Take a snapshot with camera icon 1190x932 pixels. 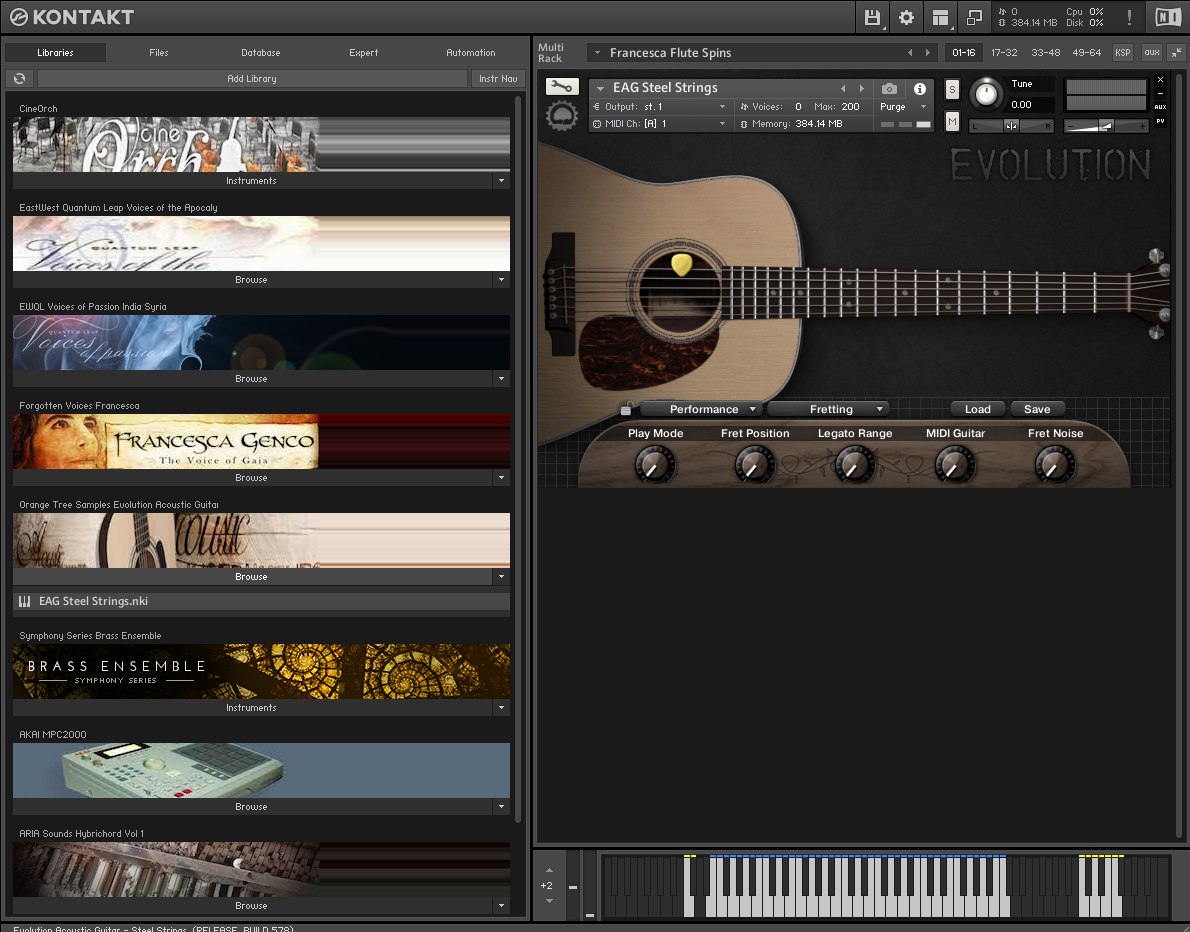(x=889, y=89)
